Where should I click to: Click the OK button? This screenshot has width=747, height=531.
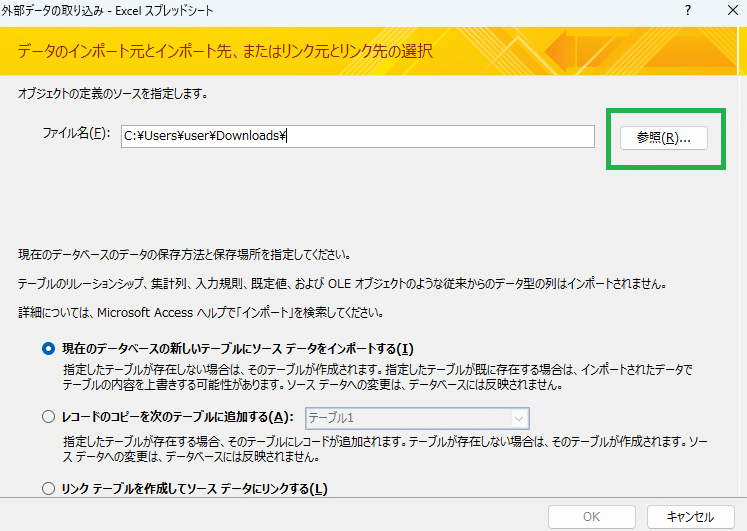click(592, 517)
